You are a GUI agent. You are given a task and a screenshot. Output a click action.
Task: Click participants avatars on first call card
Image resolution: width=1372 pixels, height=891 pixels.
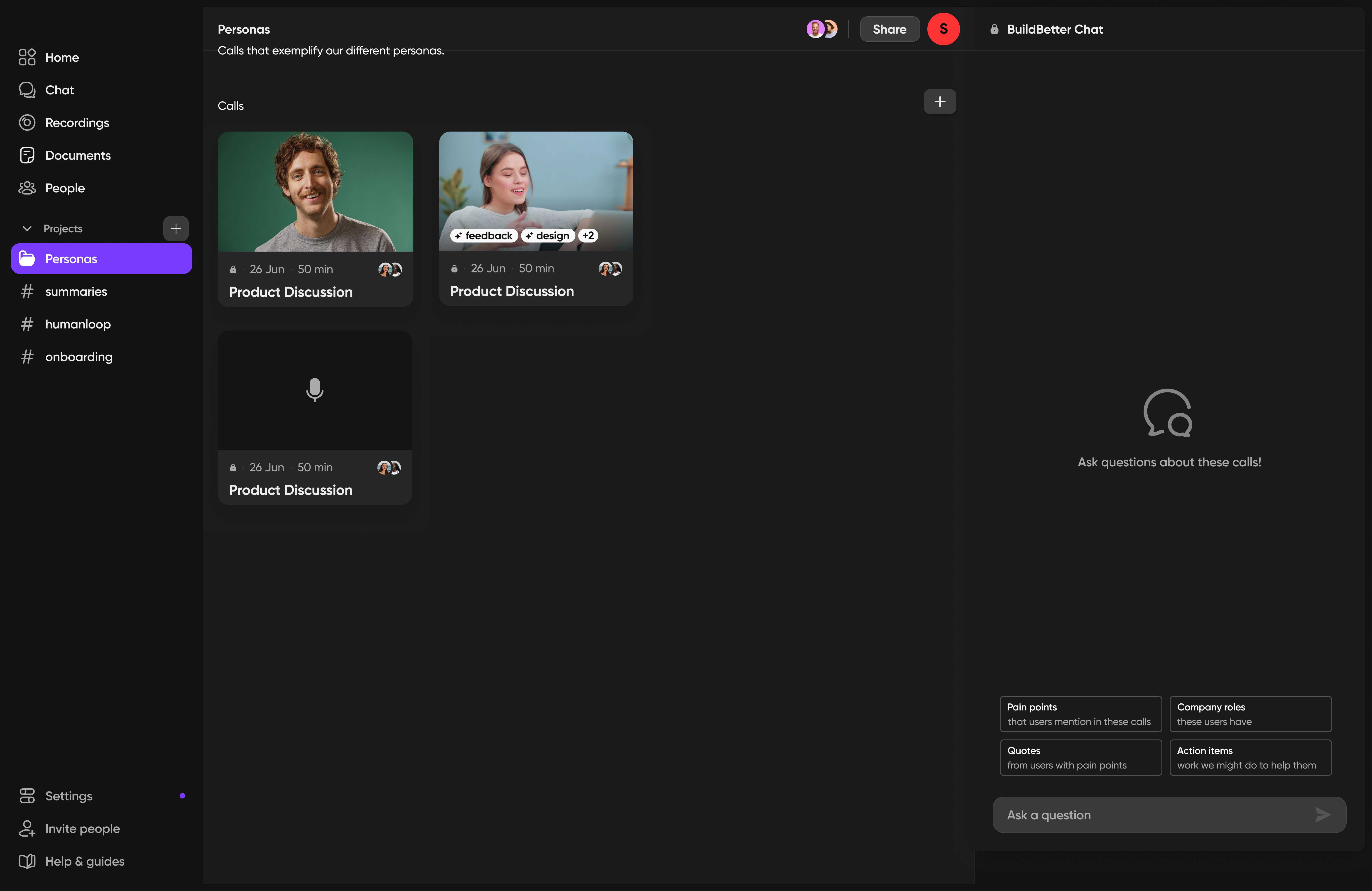[390, 269]
